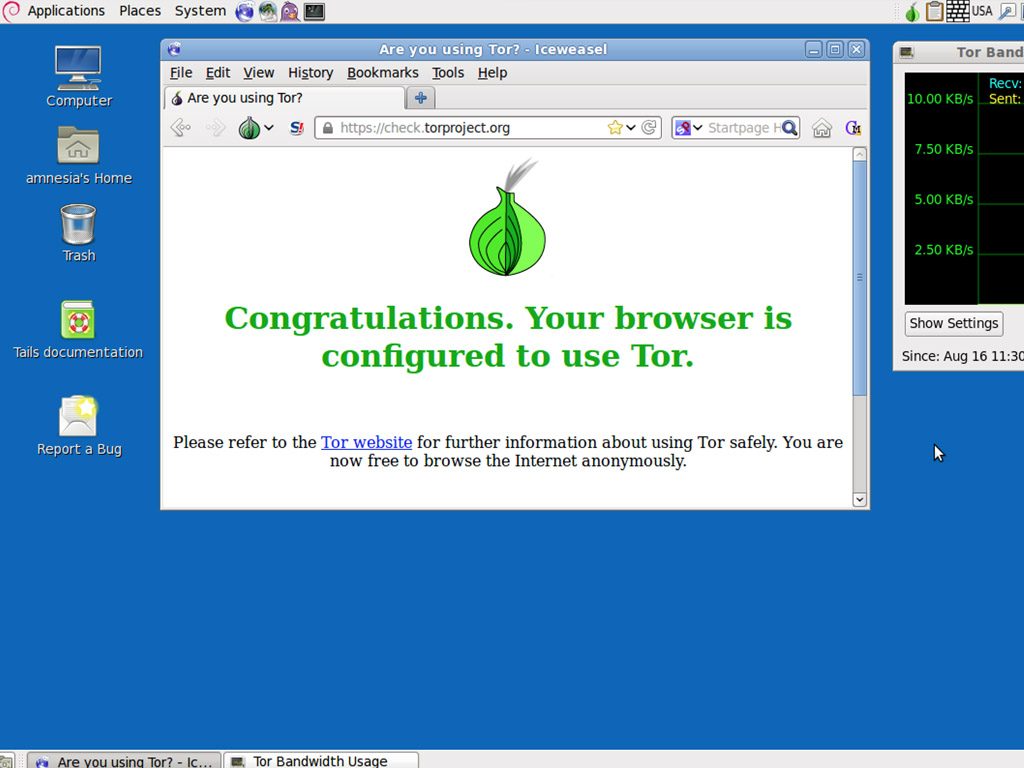Click in the URL address bar

click(x=470, y=128)
